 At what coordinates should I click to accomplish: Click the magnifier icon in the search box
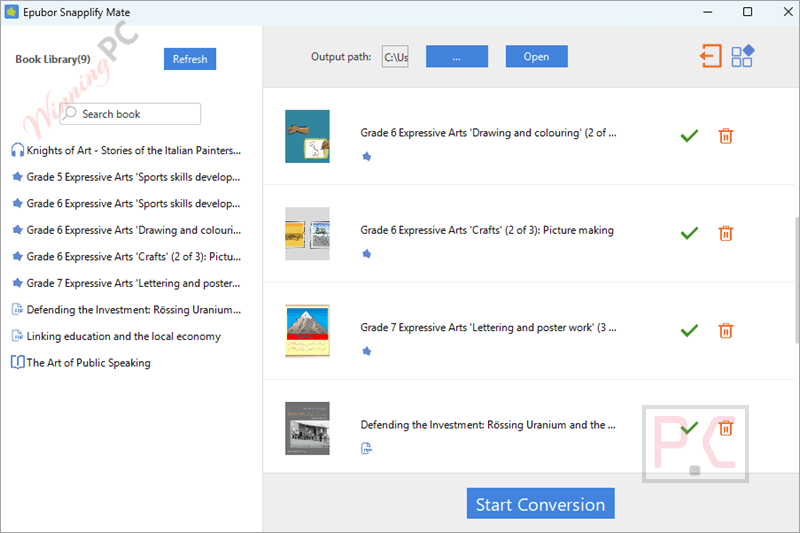coord(70,113)
